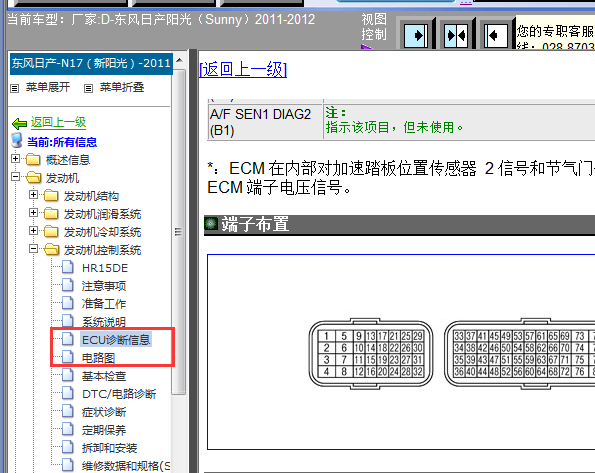
Task: Click the left ECM connector terminal diagram
Action: (x=371, y=354)
